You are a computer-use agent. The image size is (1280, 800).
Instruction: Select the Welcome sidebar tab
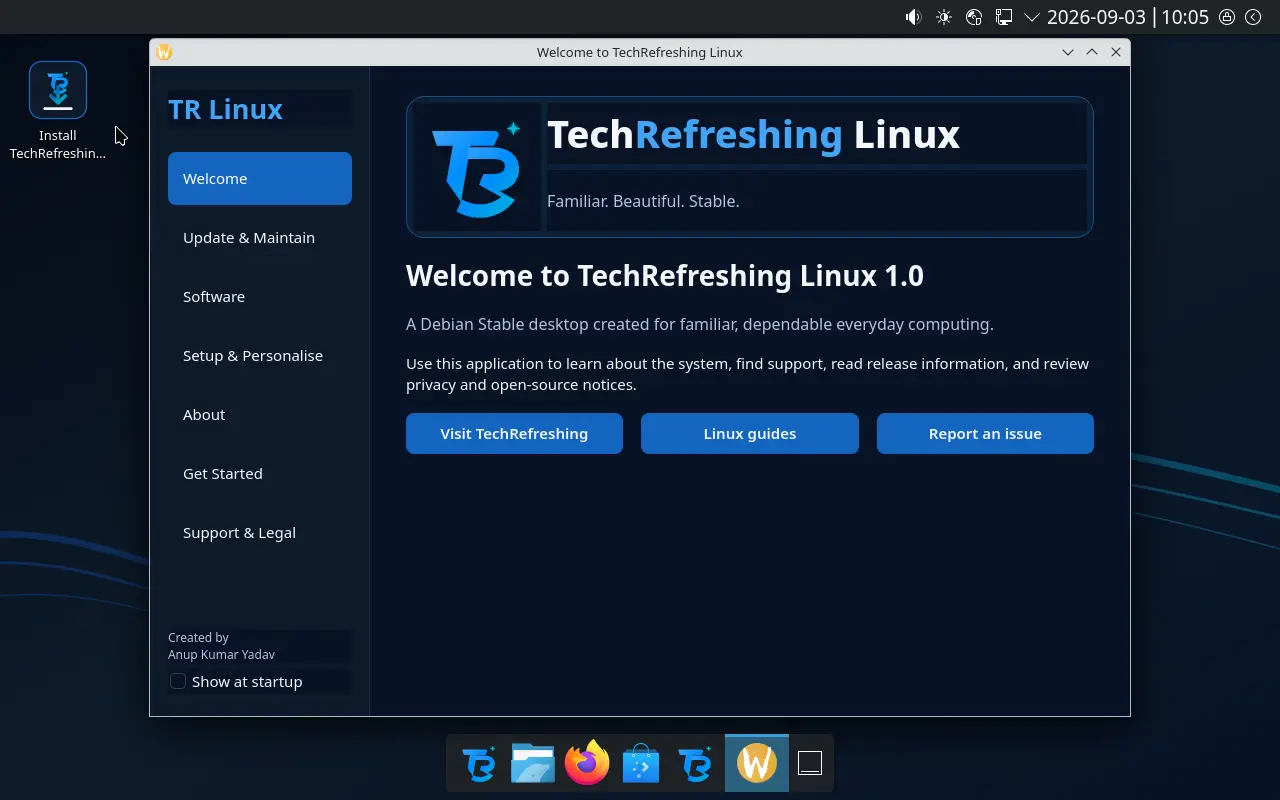(x=260, y=178)
